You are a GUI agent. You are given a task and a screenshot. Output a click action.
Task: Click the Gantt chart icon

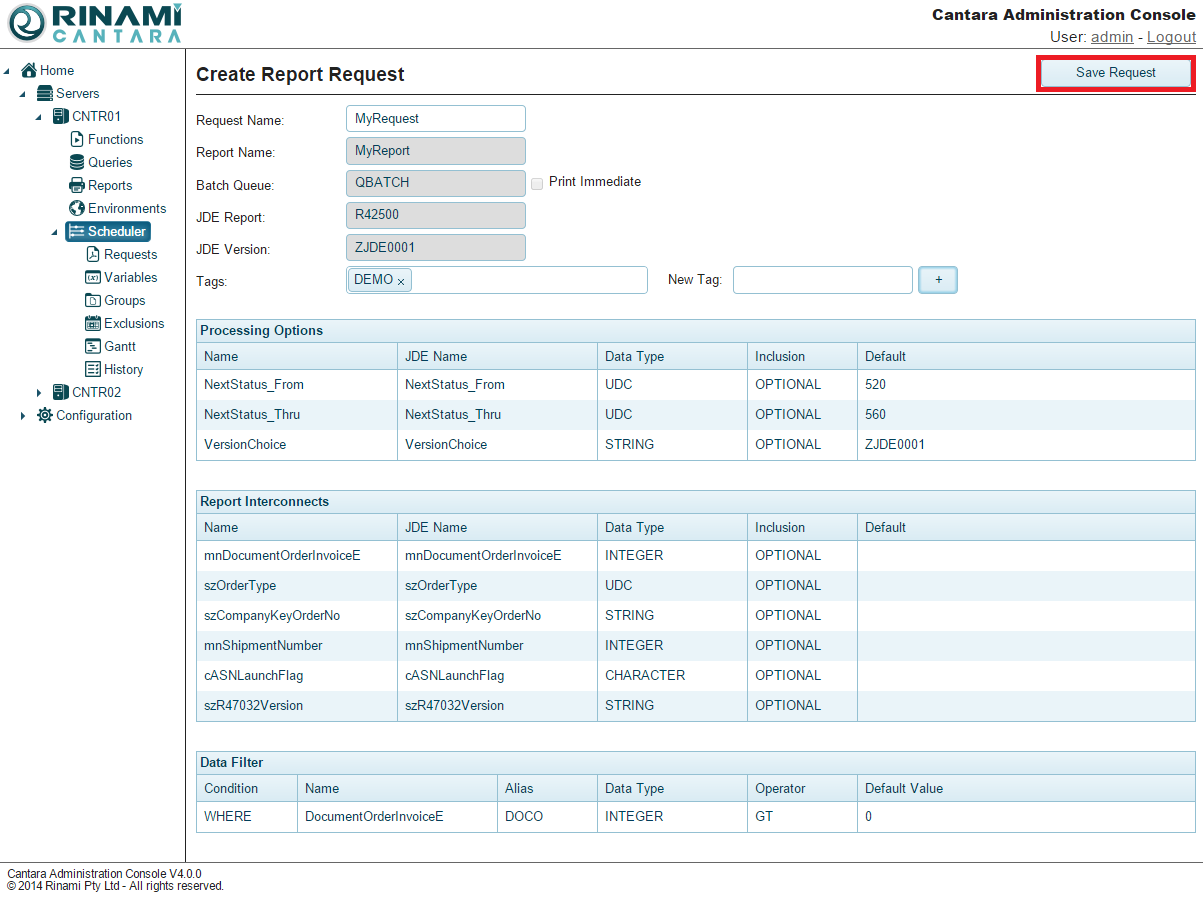pyautogui.click(x=93, y=346)
